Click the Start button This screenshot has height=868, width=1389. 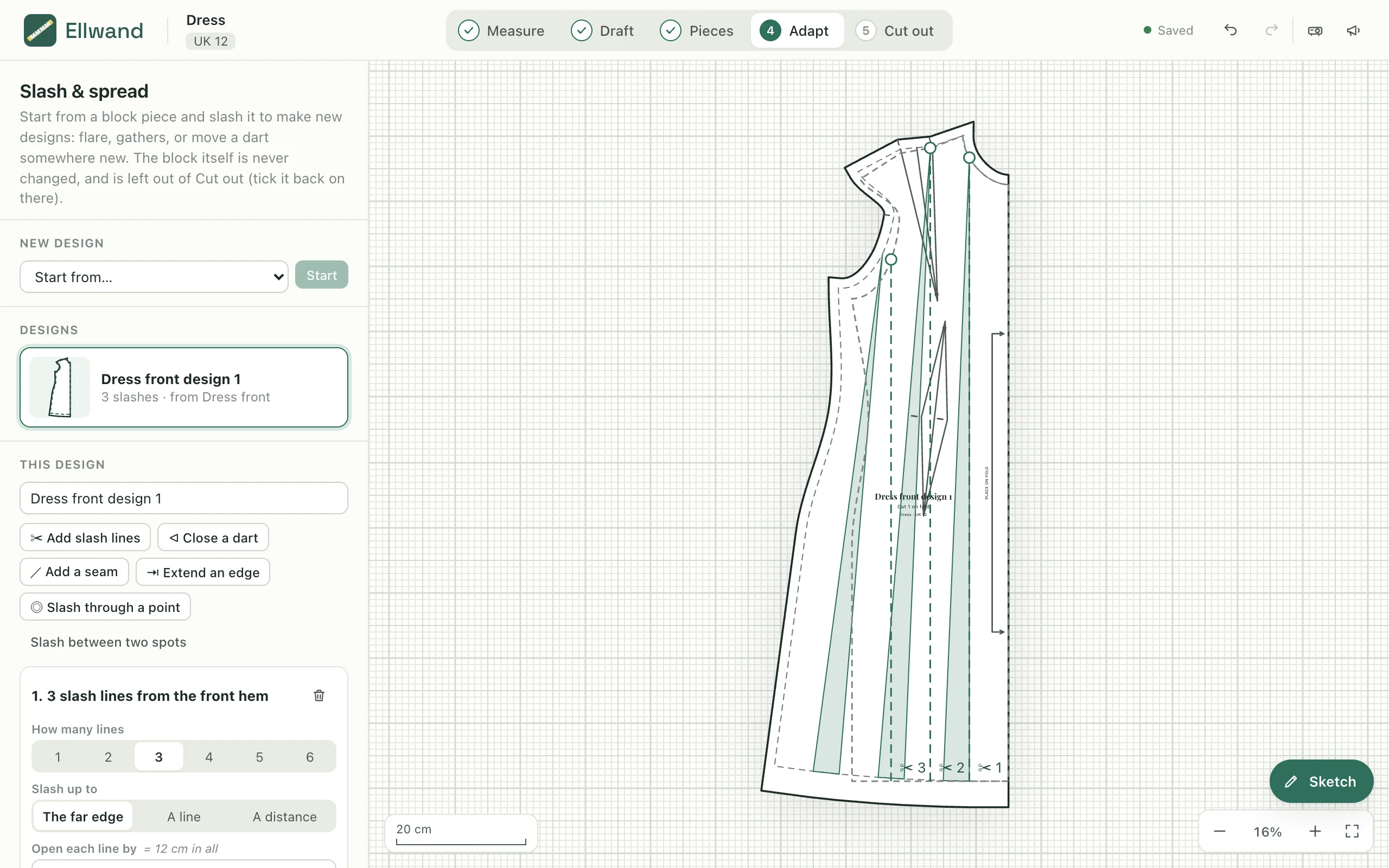(x=321, y=275)
